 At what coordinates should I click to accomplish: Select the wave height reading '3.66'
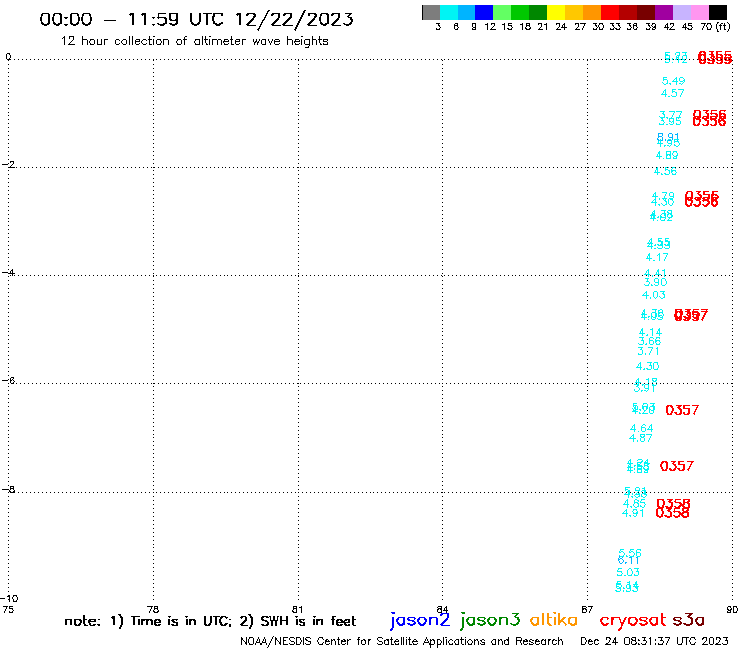[x=649, y=341]
